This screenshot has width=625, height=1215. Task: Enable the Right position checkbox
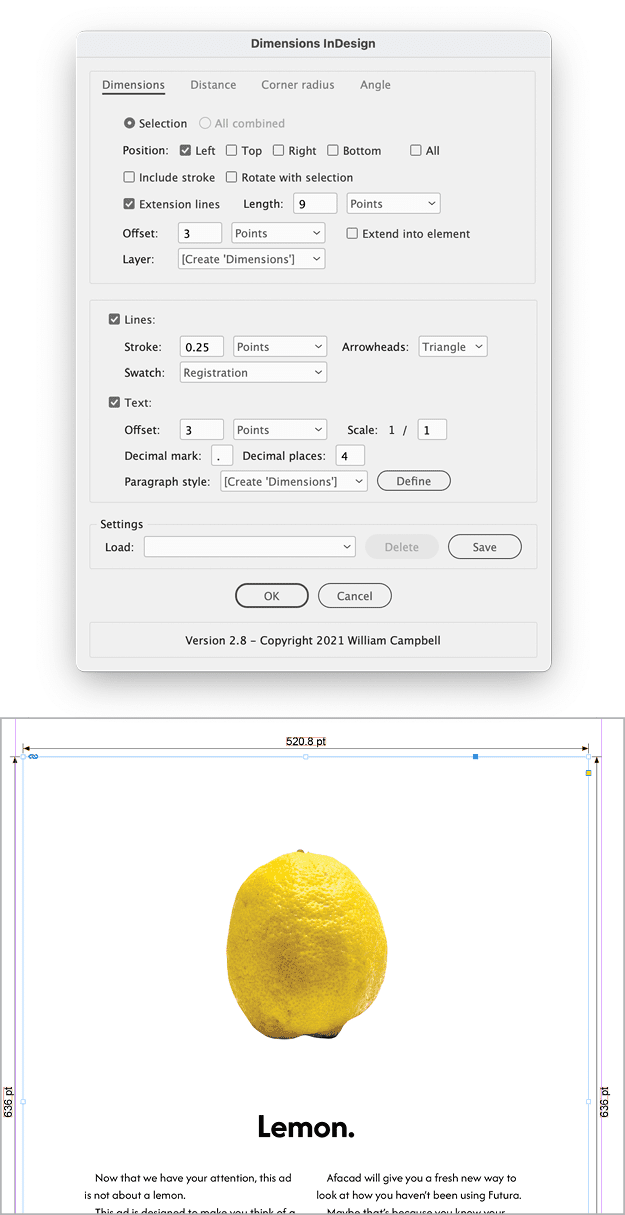point(278,151)
